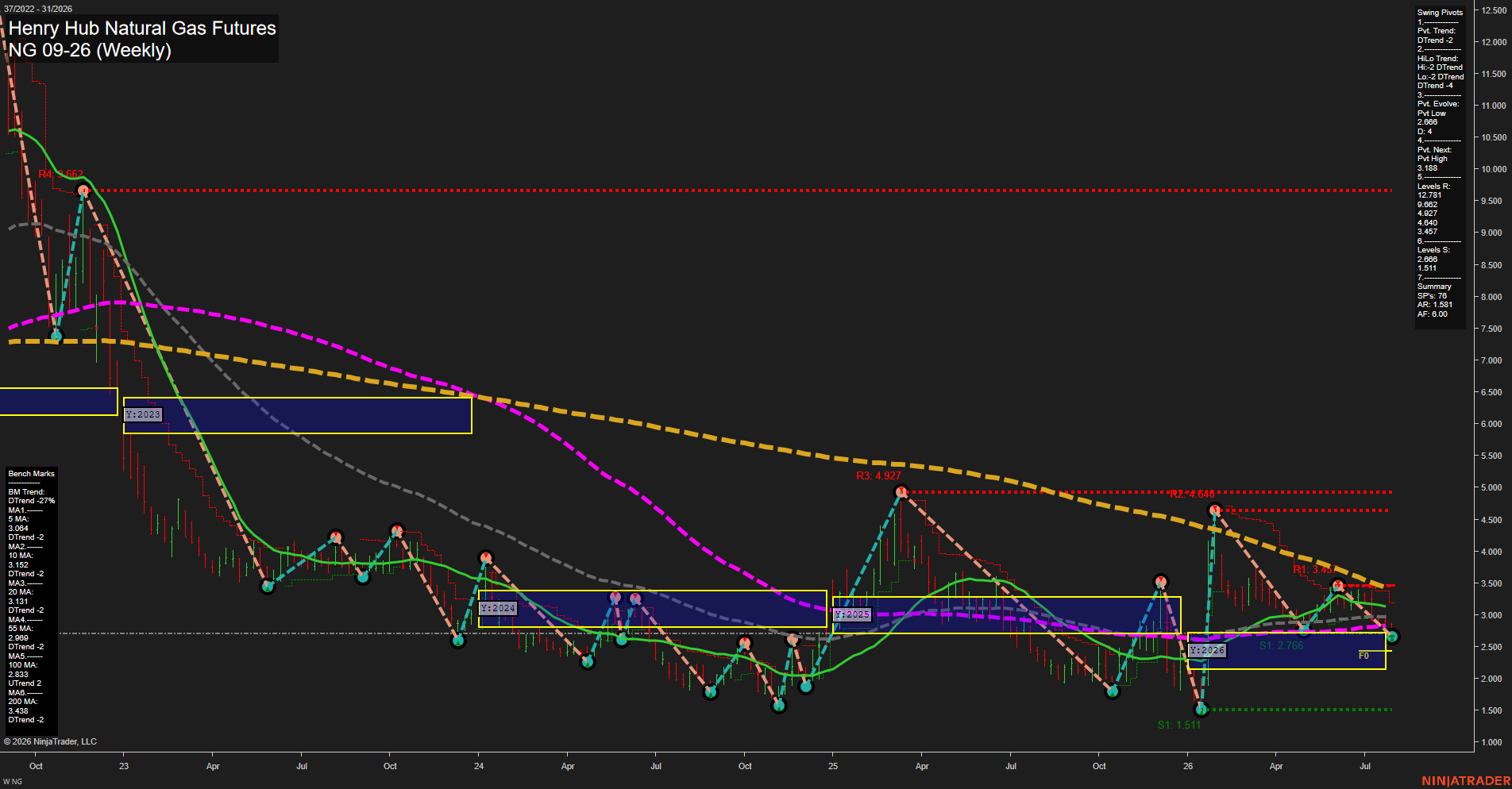Select the NG 09-26 (Weekly) subtitle
Viewport: 1512px width, 789px height.
pos(90,50)
